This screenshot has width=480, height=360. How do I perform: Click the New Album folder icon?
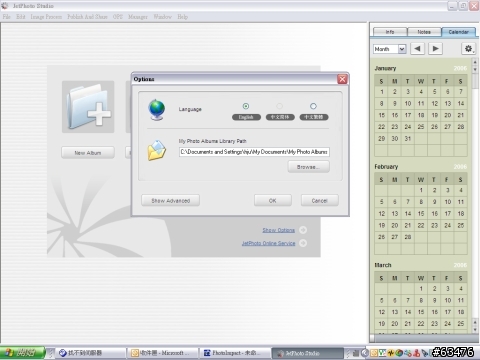pyautogui.click(x=88, y=107)
